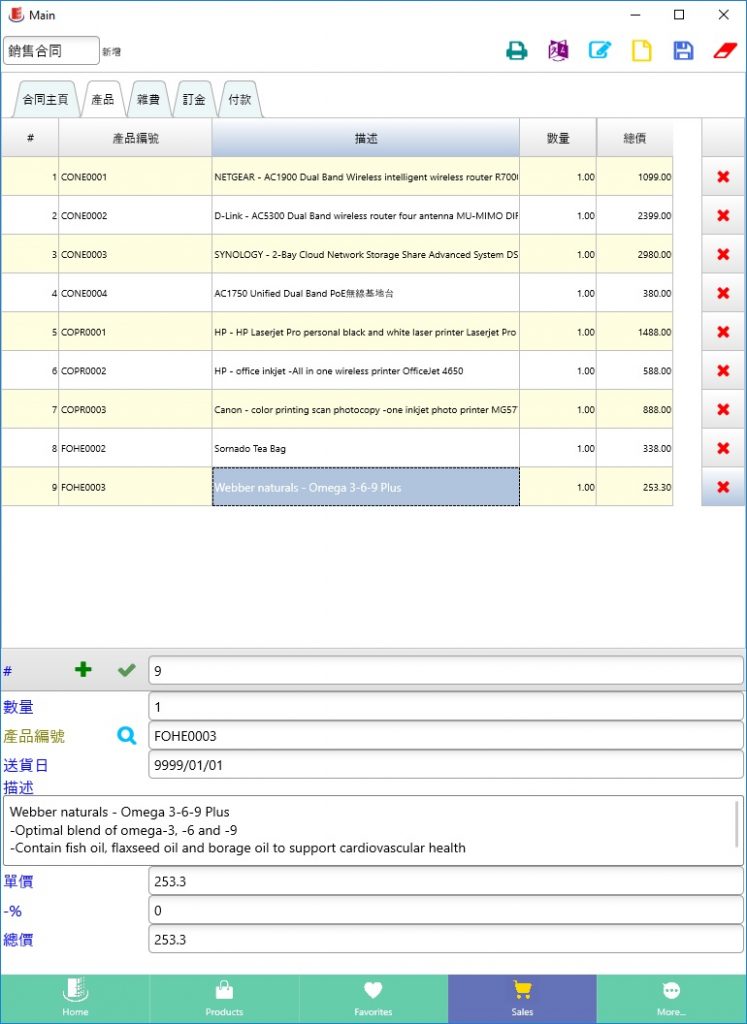Screen dimensions: 747x1024
Task: Maximize the Main window
Action: coord(679,14)
